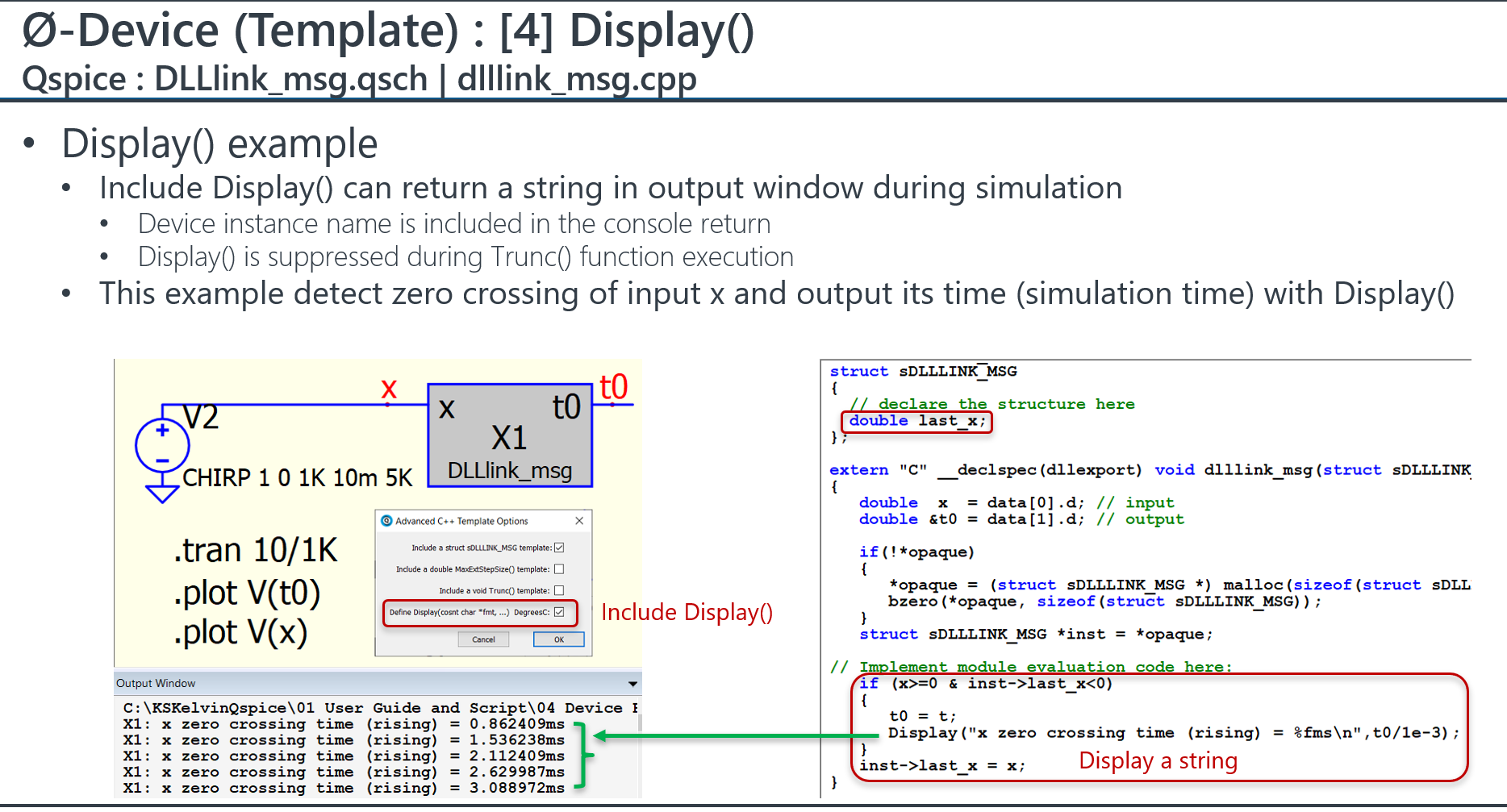Click the output line showing 0.862409ms
Screen dimensions: 1507x812
(344, 724)
